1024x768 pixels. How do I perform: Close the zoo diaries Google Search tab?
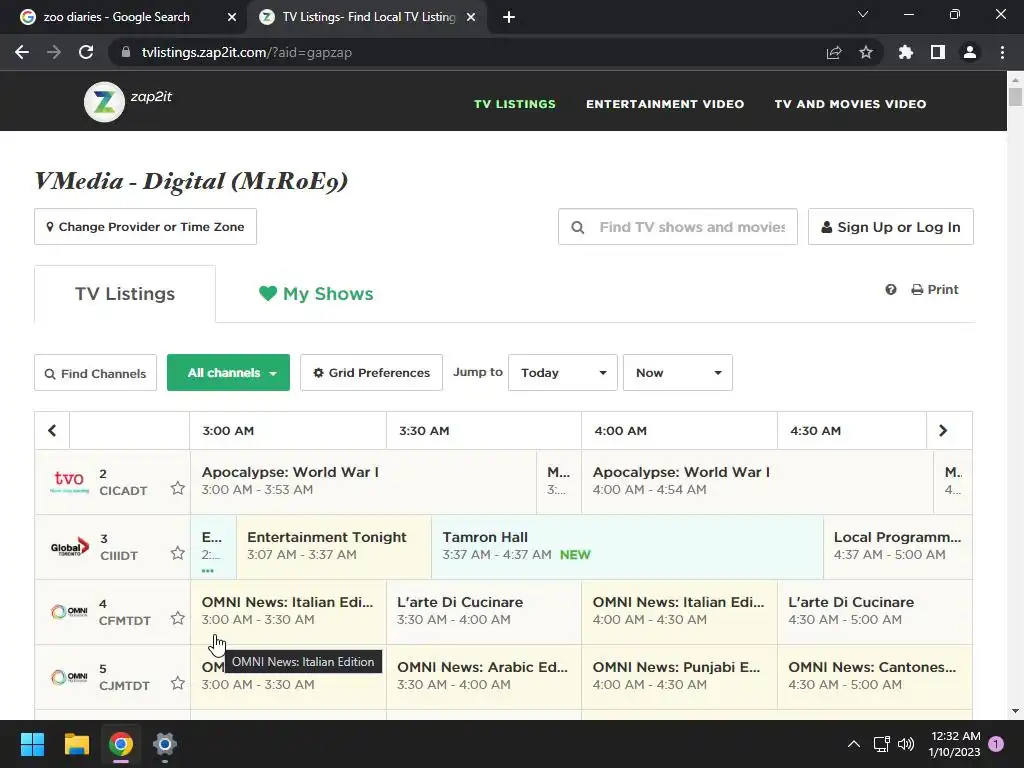pyautogui.click(x=232, y=17)
